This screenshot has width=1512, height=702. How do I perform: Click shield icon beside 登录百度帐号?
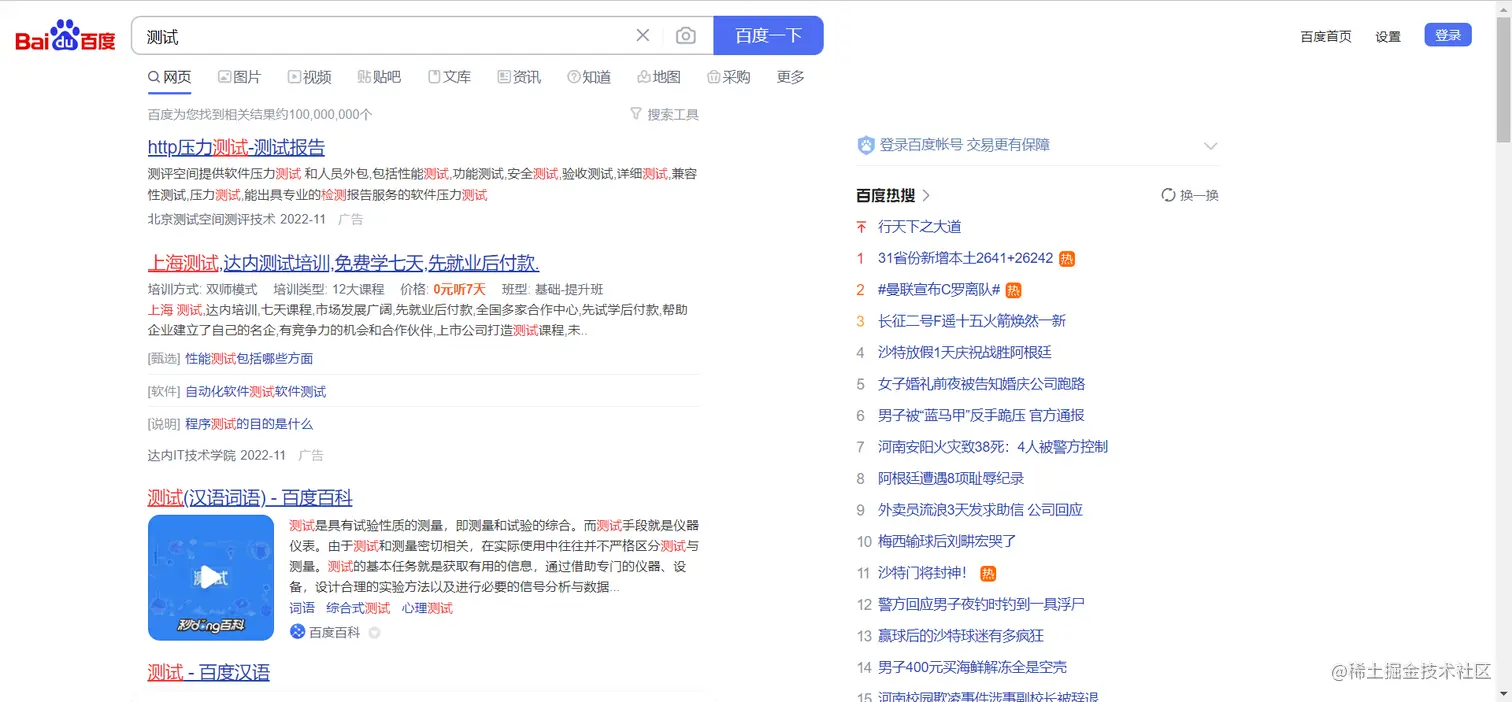(x=866, y=145)
